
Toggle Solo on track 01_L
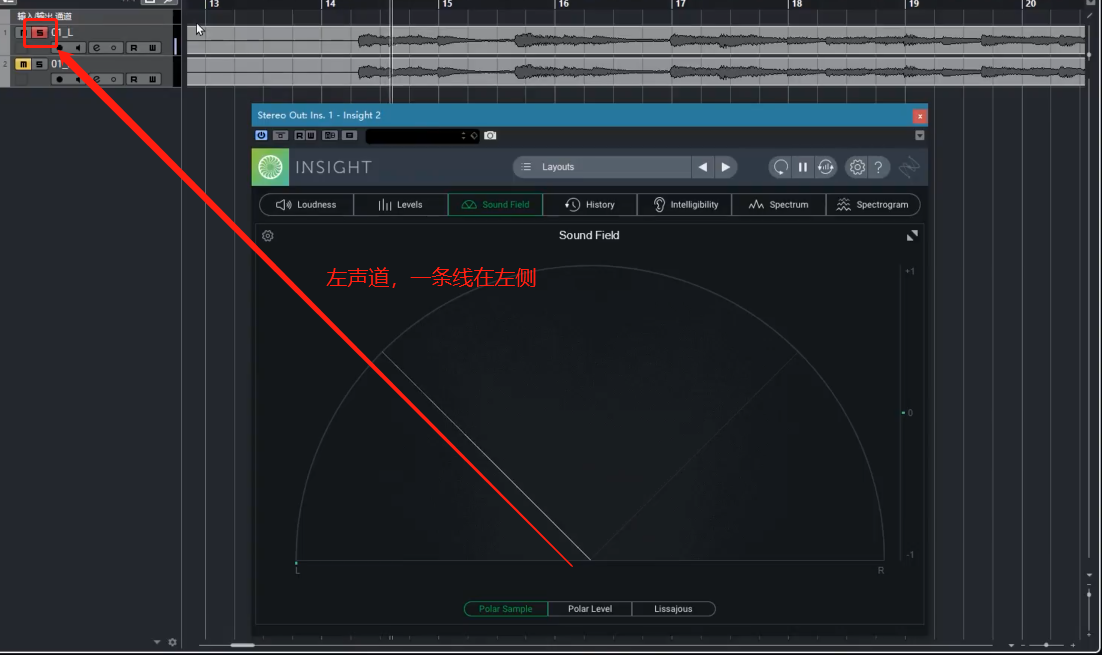[40, 32]
